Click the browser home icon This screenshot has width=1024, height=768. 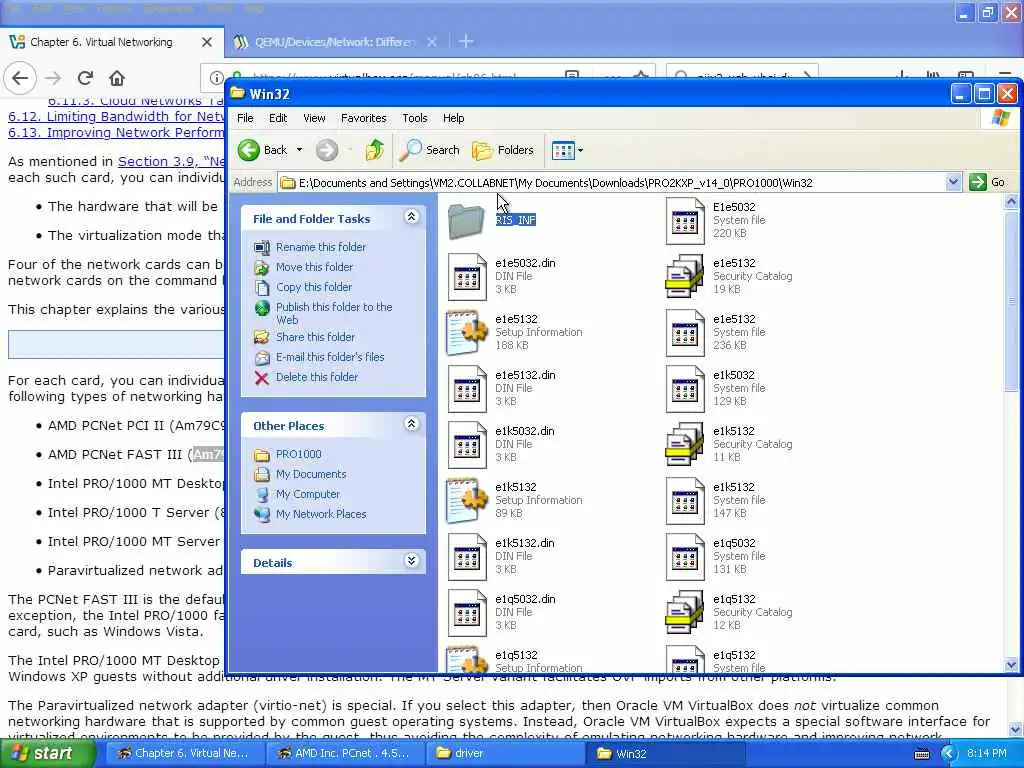pos(117,78)
